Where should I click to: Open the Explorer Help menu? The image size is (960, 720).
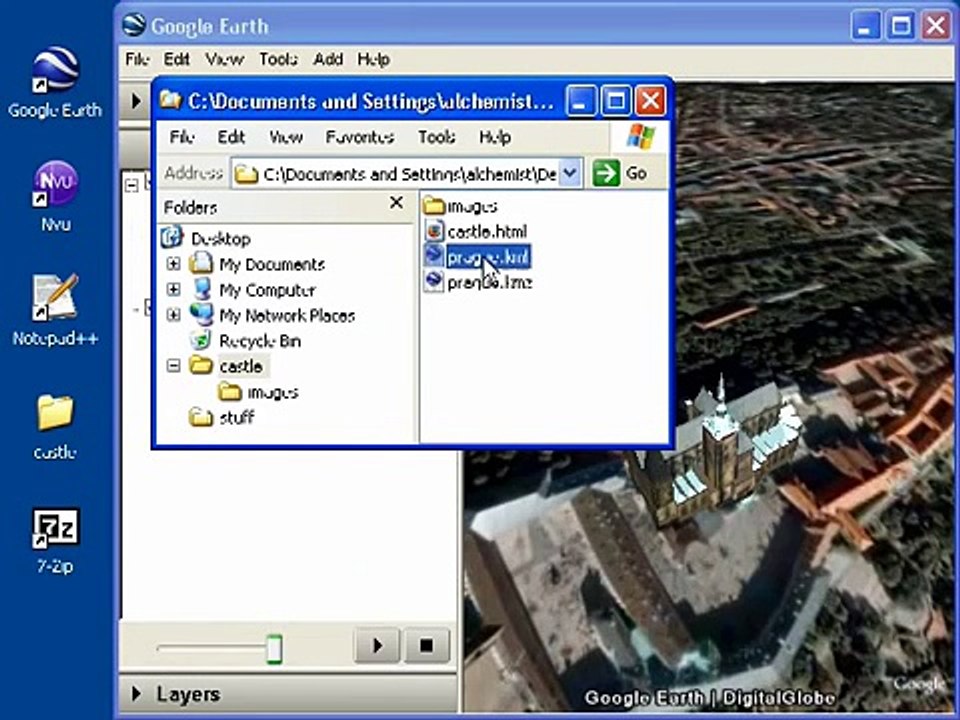click(495, 137)
